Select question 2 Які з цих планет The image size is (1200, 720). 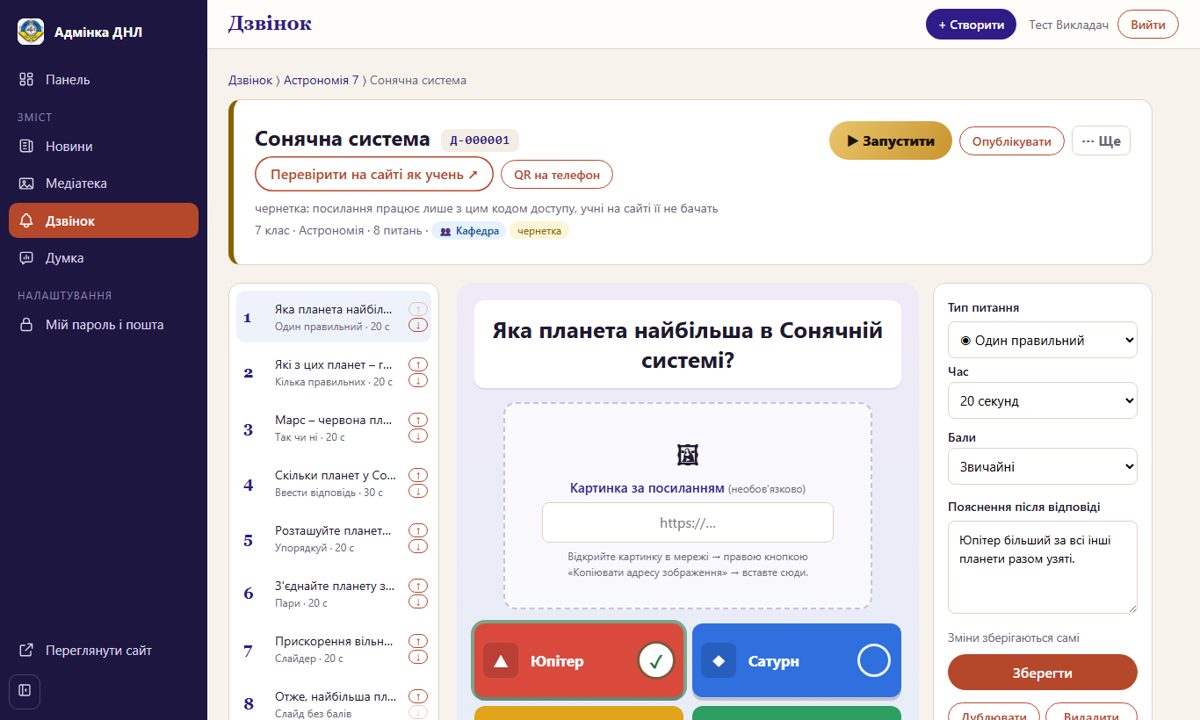pos(334,372)
